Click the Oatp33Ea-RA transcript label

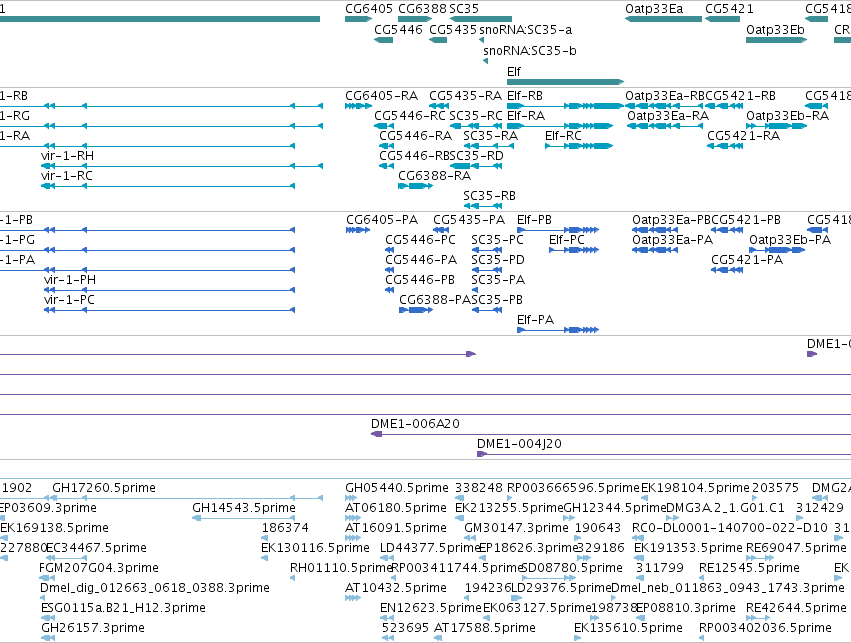[x=668, y=116]
